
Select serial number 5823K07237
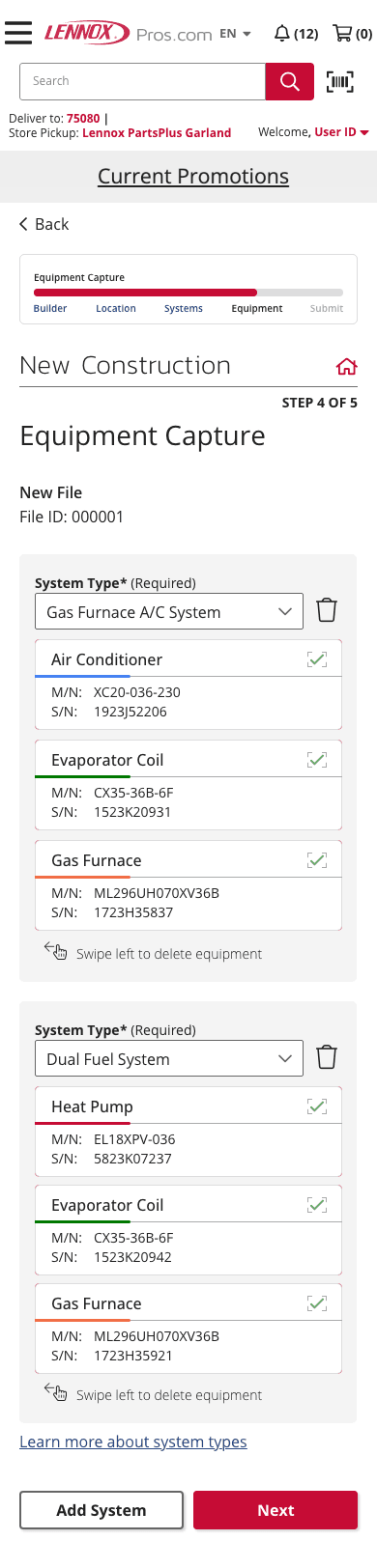[132, 1159]
